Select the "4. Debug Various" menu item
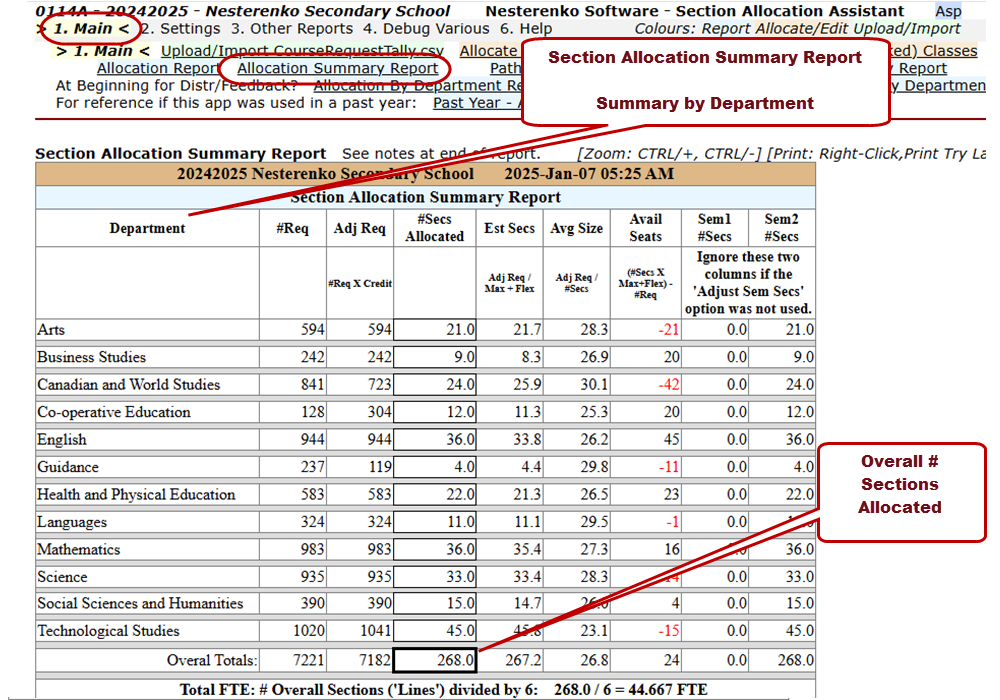Viewport: 1000px width, 700px height. point(428,29)
